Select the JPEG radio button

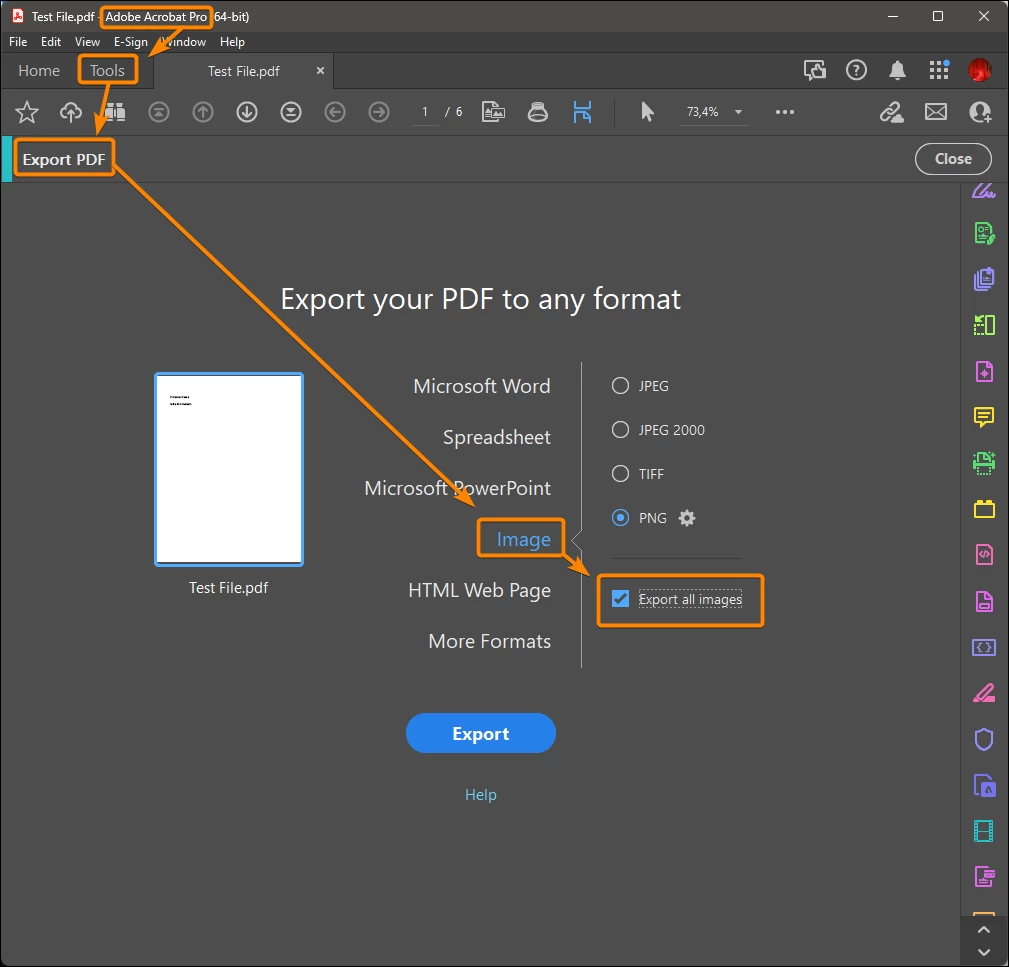pos(620,385)
